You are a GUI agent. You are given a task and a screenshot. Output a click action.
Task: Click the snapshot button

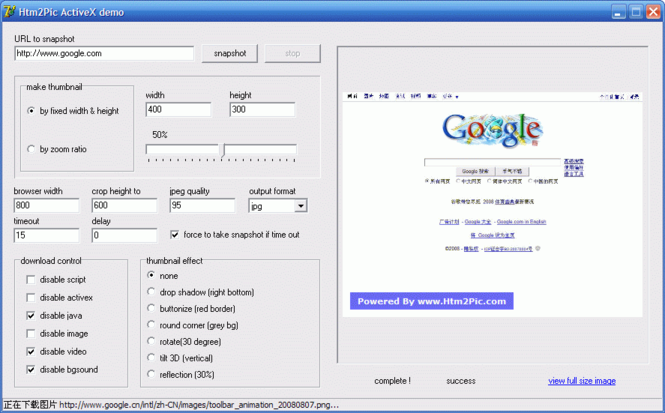pos(229,53)
